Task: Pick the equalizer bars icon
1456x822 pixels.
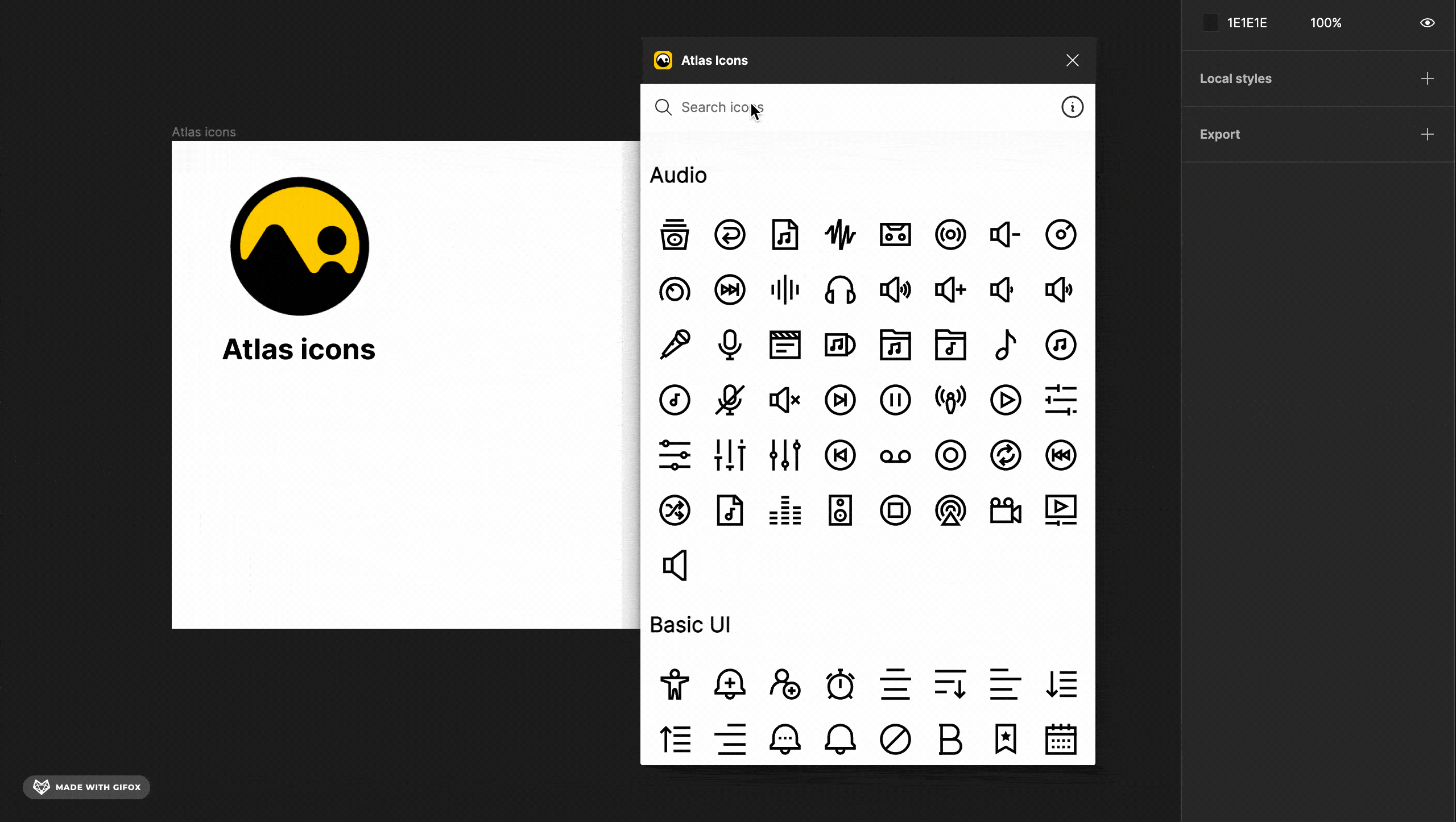Action: coord(785,510)
